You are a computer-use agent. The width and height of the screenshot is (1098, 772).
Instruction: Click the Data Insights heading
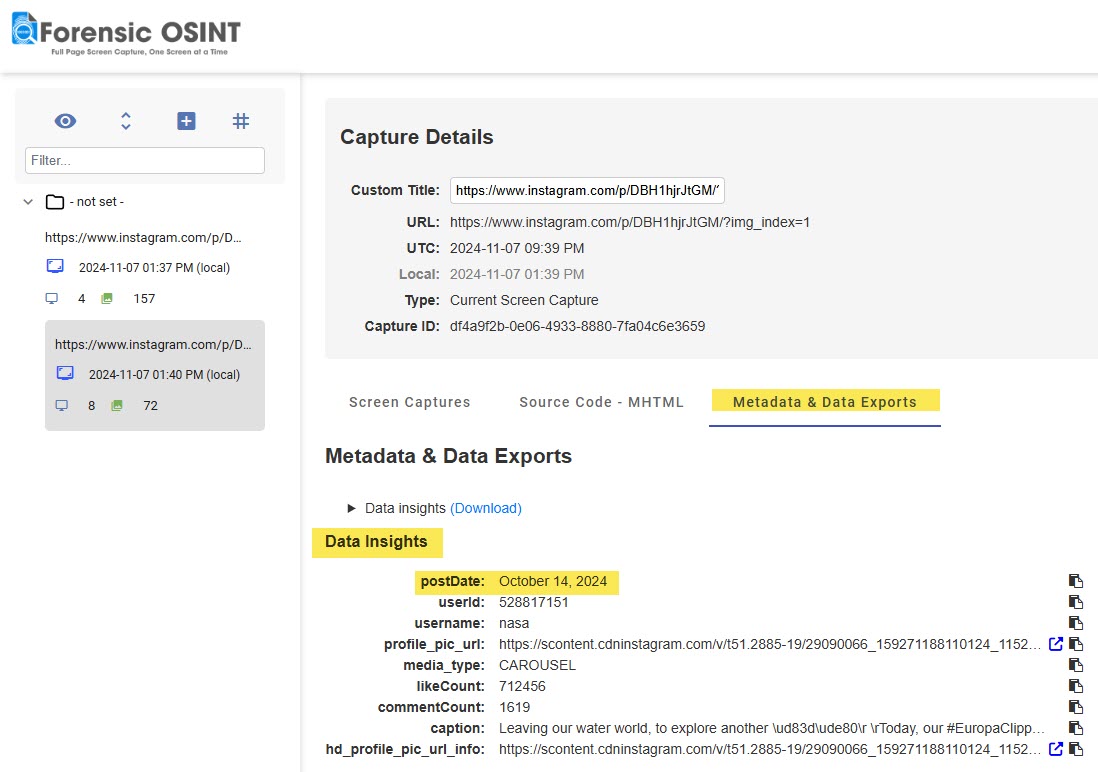tap(377, 542)
